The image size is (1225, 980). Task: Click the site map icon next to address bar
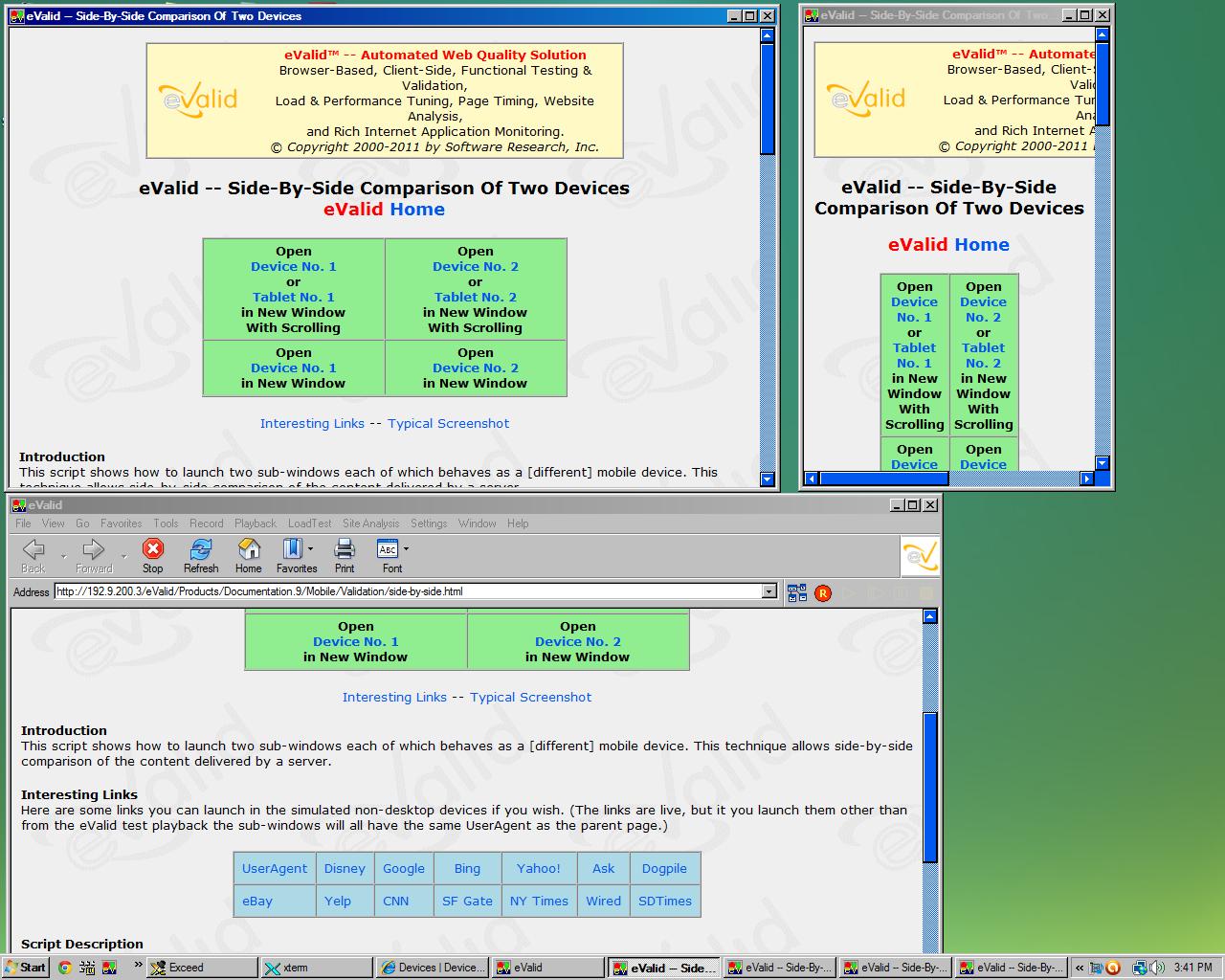[797, 593]
